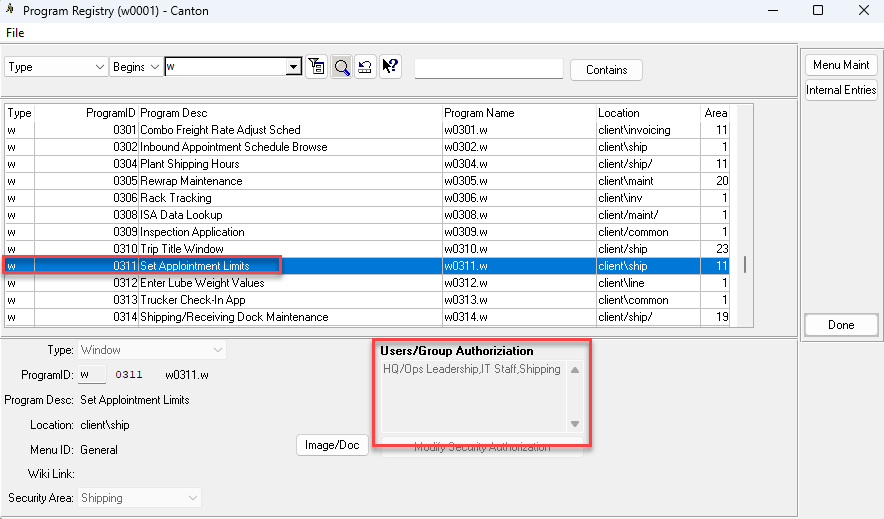
Task: Click the Program Desc column header
Action: pyautogui.click(x=290, y=113)
